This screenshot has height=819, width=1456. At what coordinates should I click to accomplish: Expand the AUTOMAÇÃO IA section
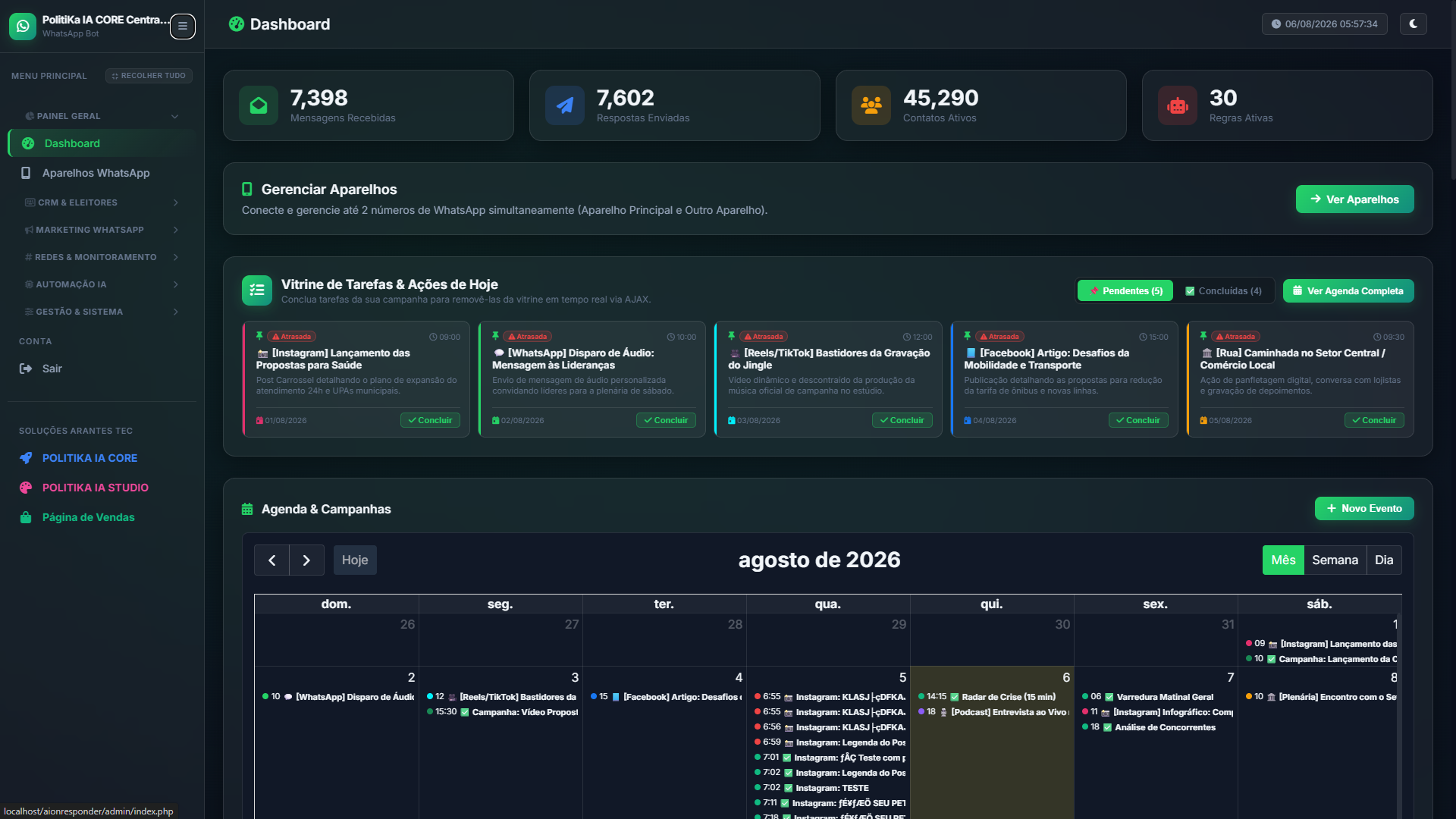(102, 284)
